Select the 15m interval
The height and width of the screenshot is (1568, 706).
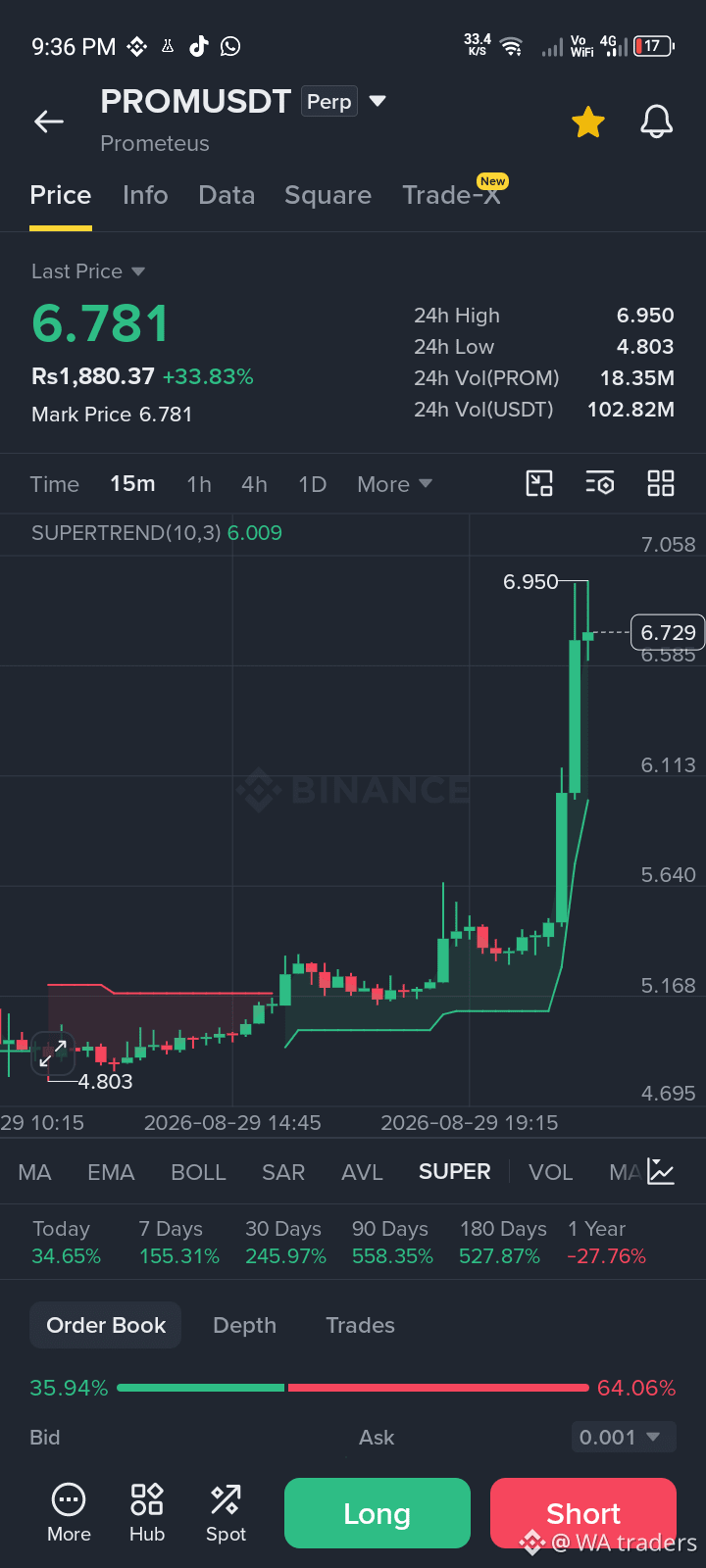point(132,484)
